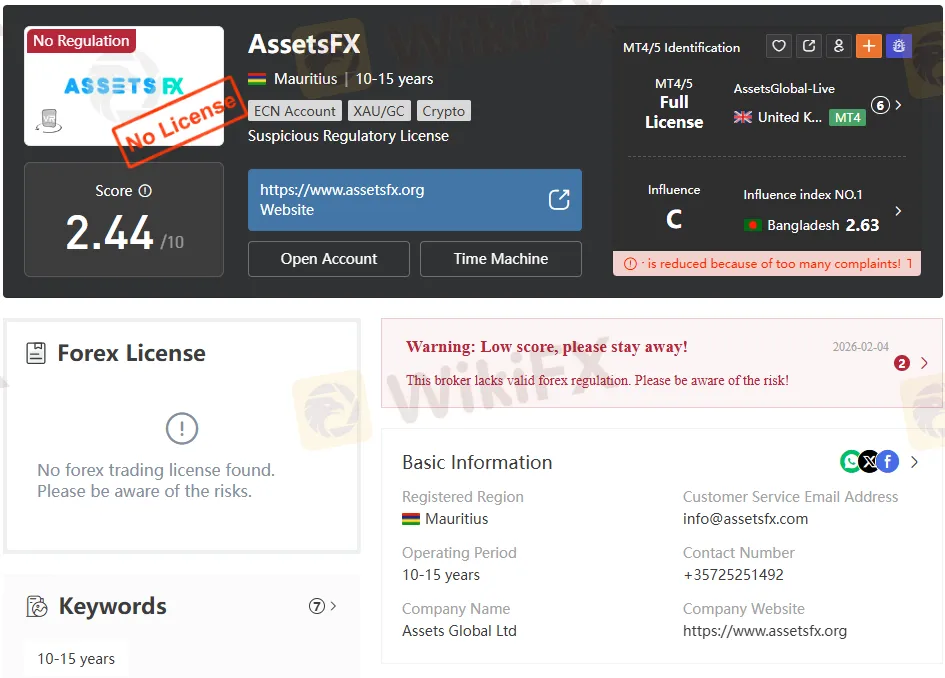Click the contact number +35725251492

(x=733, y=575)
